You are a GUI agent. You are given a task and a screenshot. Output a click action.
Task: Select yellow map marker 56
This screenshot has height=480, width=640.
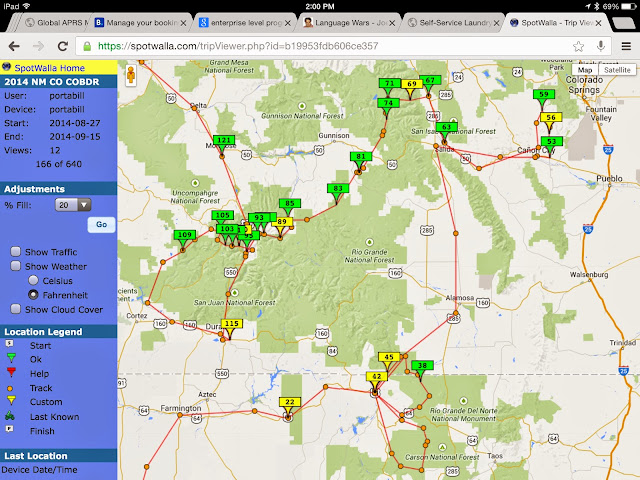coord(551,117)
